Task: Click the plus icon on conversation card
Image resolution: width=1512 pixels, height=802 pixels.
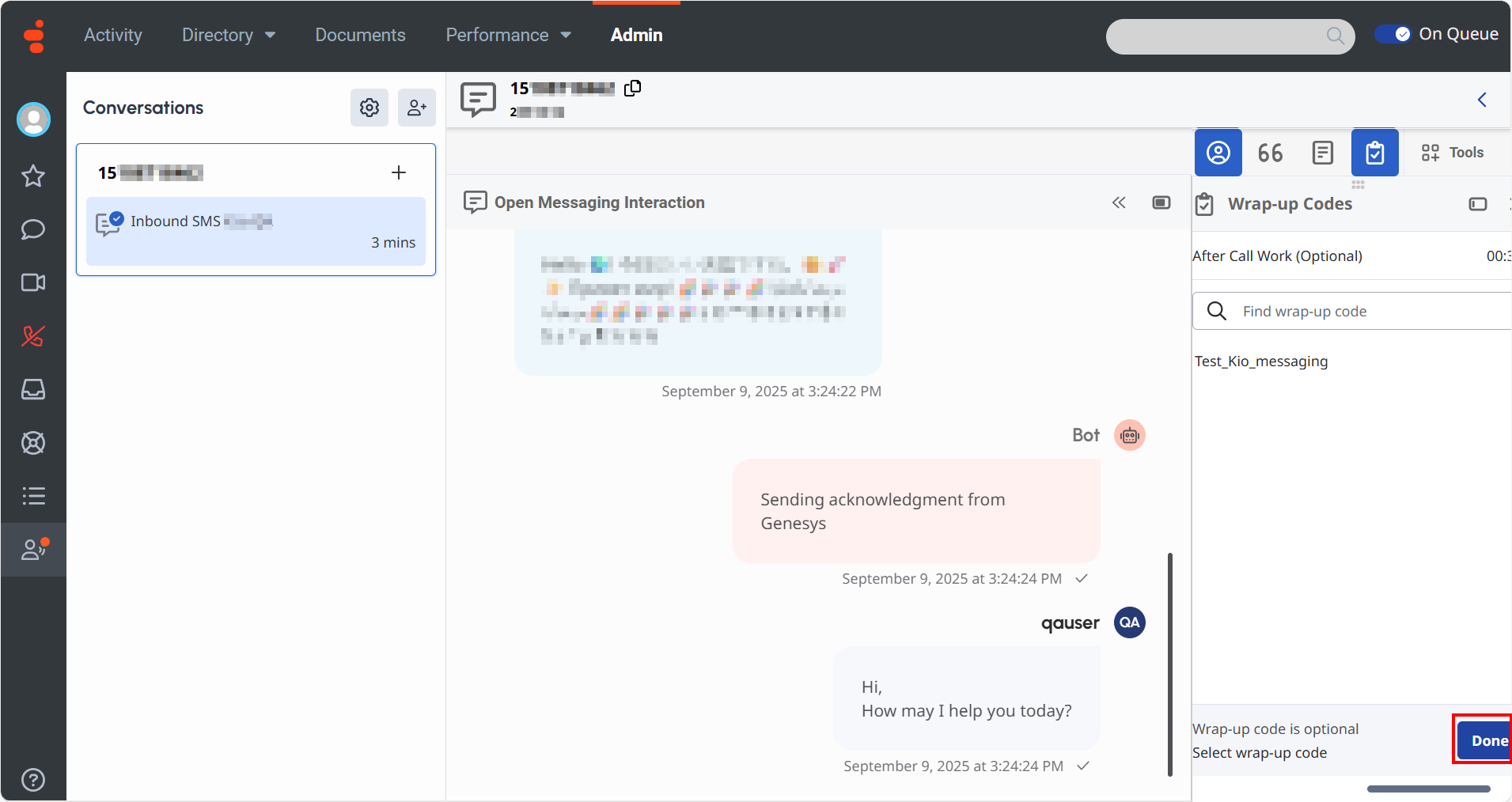Action: pyautogui.click(x=399, y=172)
